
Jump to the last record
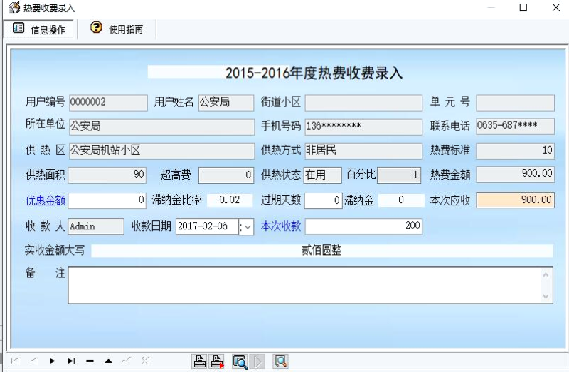click(x=71, y=361)
